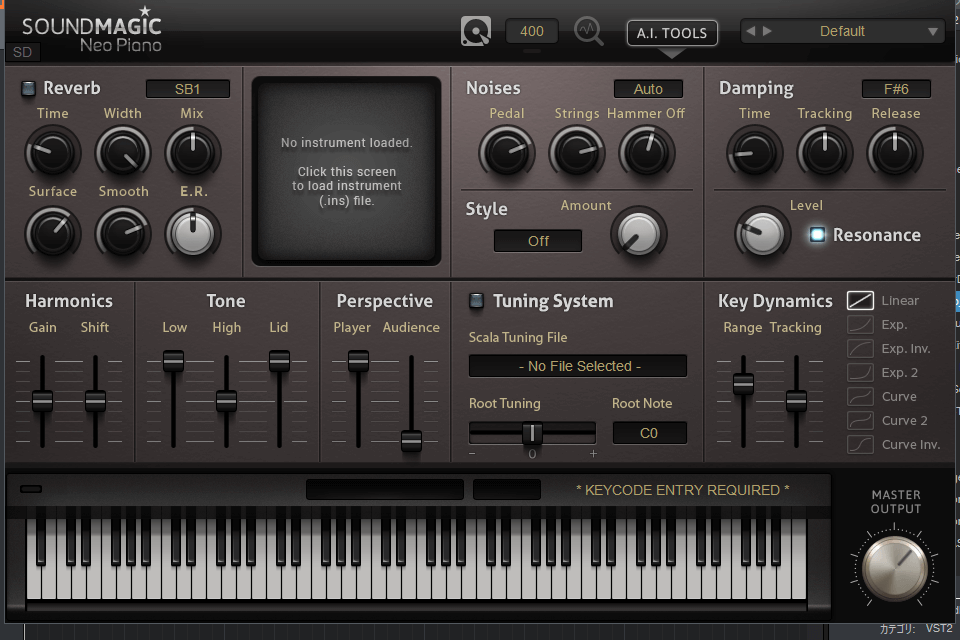Choose the Curve Inv. dynamics icon
960x640 pixels.
coord(860,445)
